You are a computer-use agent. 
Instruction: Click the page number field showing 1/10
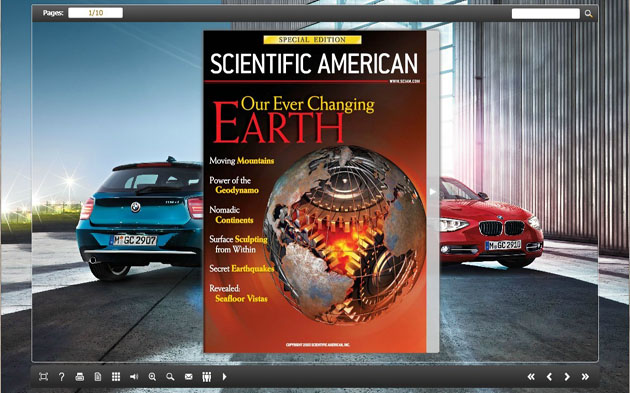[96, 13]
